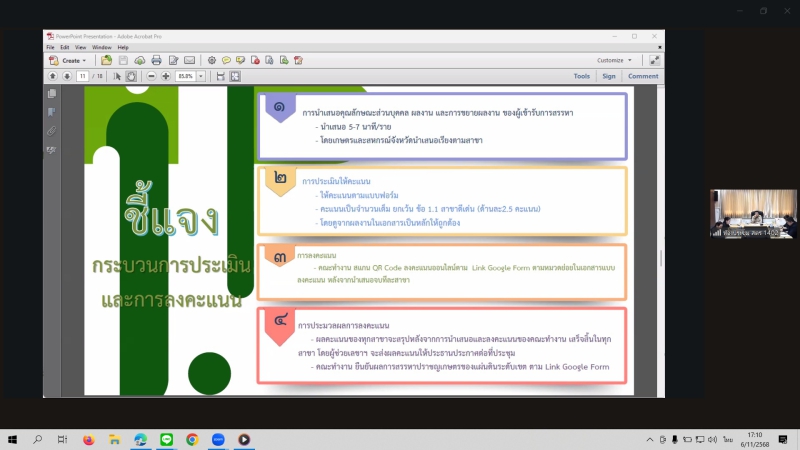
Task: Click the Send email envelope icon
Action: point(189,60)
